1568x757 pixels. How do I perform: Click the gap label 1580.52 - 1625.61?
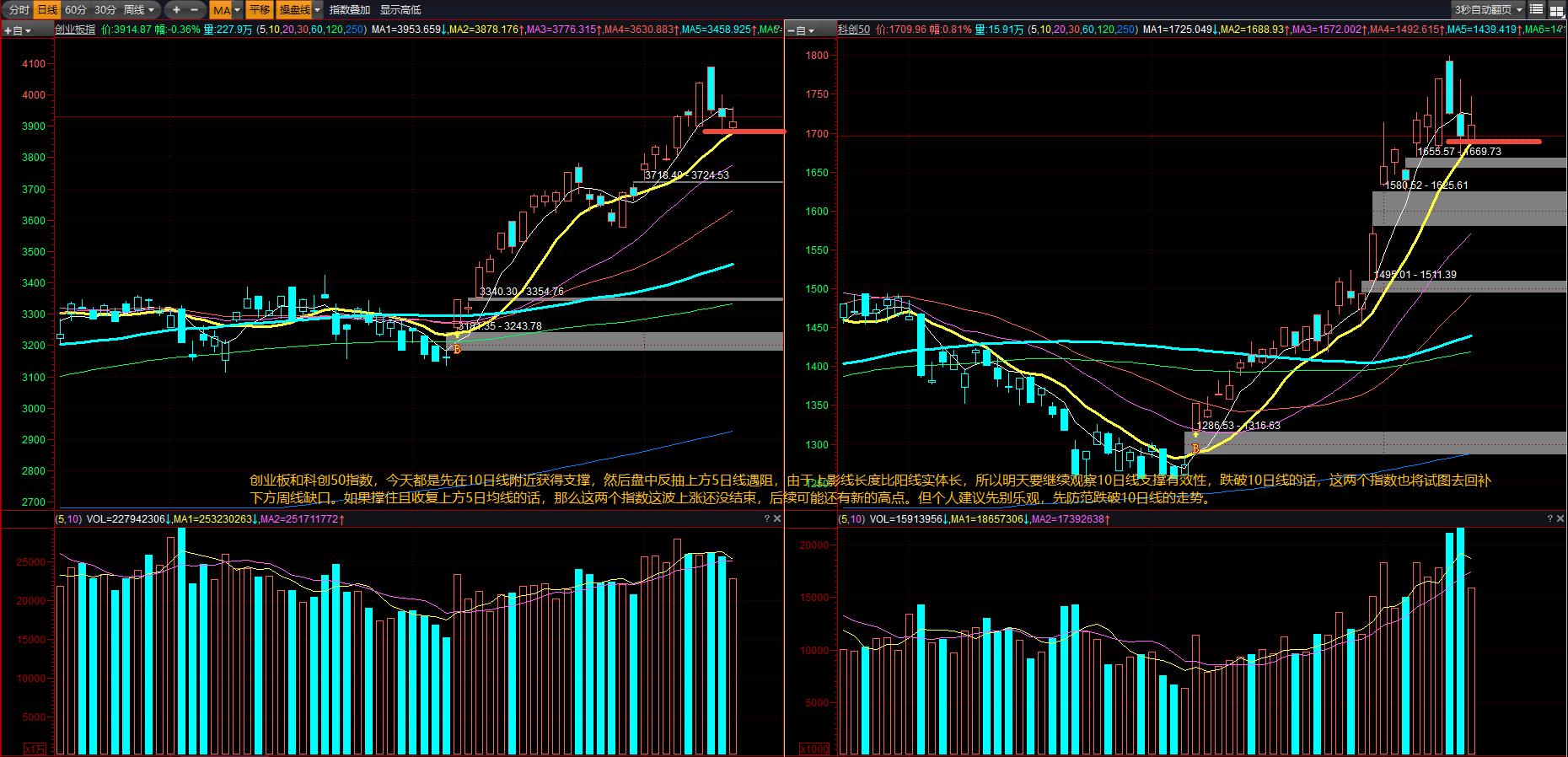coord(1426,185)
